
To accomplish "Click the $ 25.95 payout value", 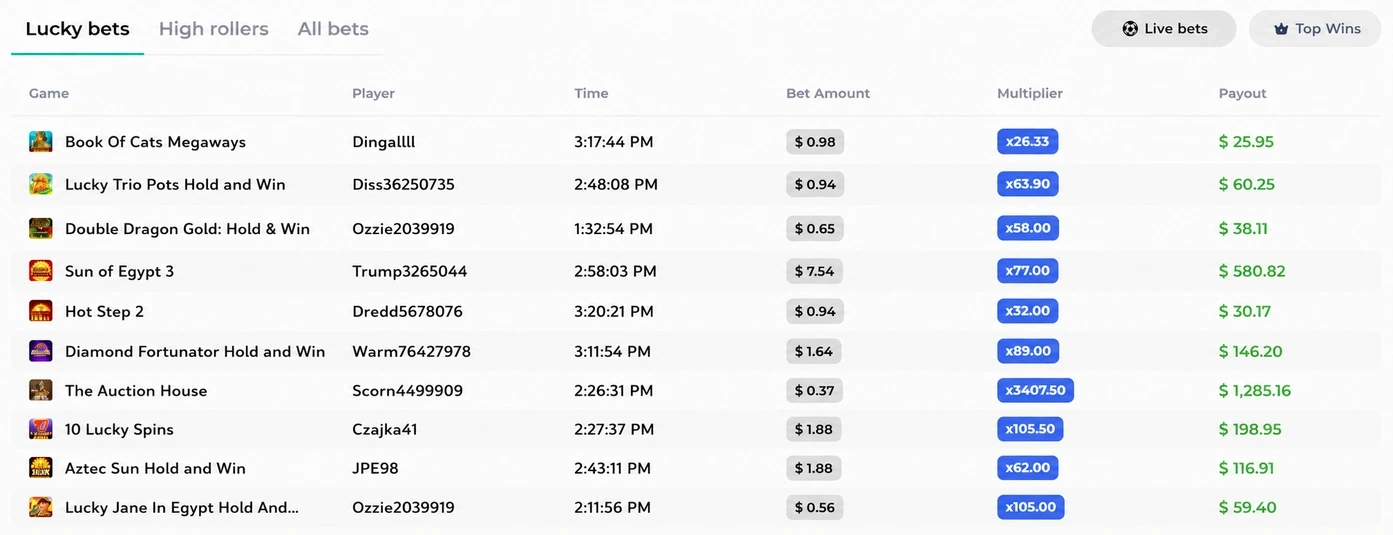I will pos(1246,142).
